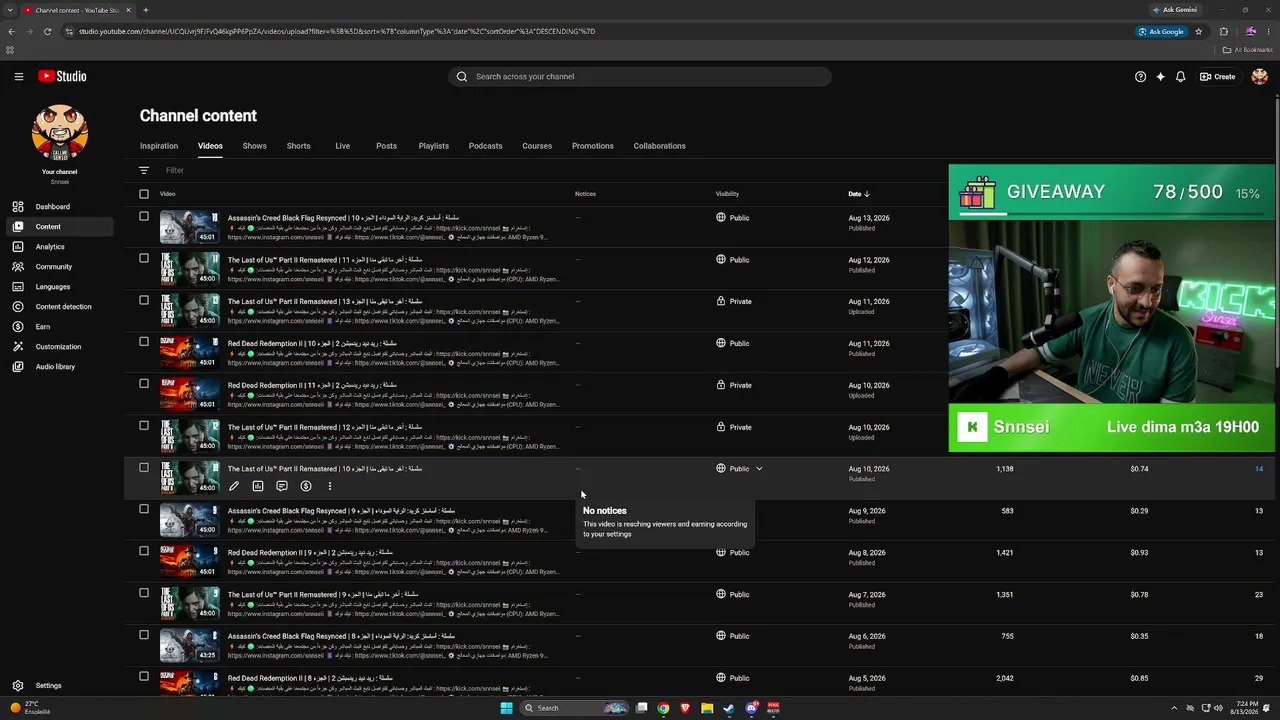Open Brave browser from the taskbar

(x=685, y=708)
